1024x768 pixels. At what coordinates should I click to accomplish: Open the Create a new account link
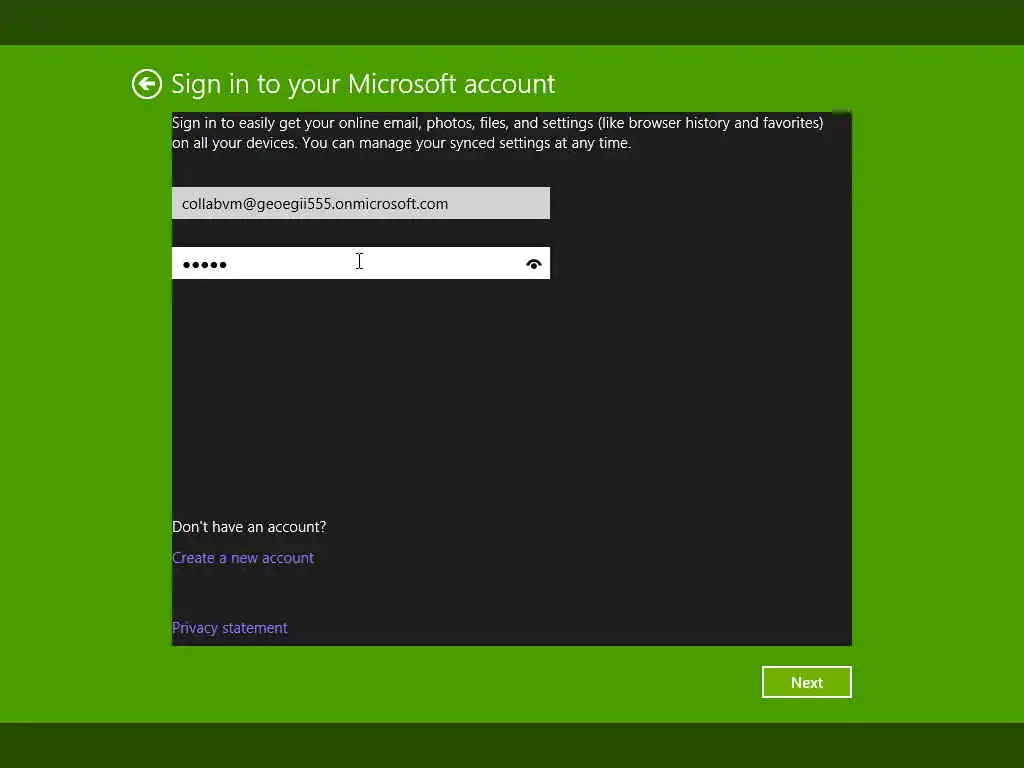point(243,558)
